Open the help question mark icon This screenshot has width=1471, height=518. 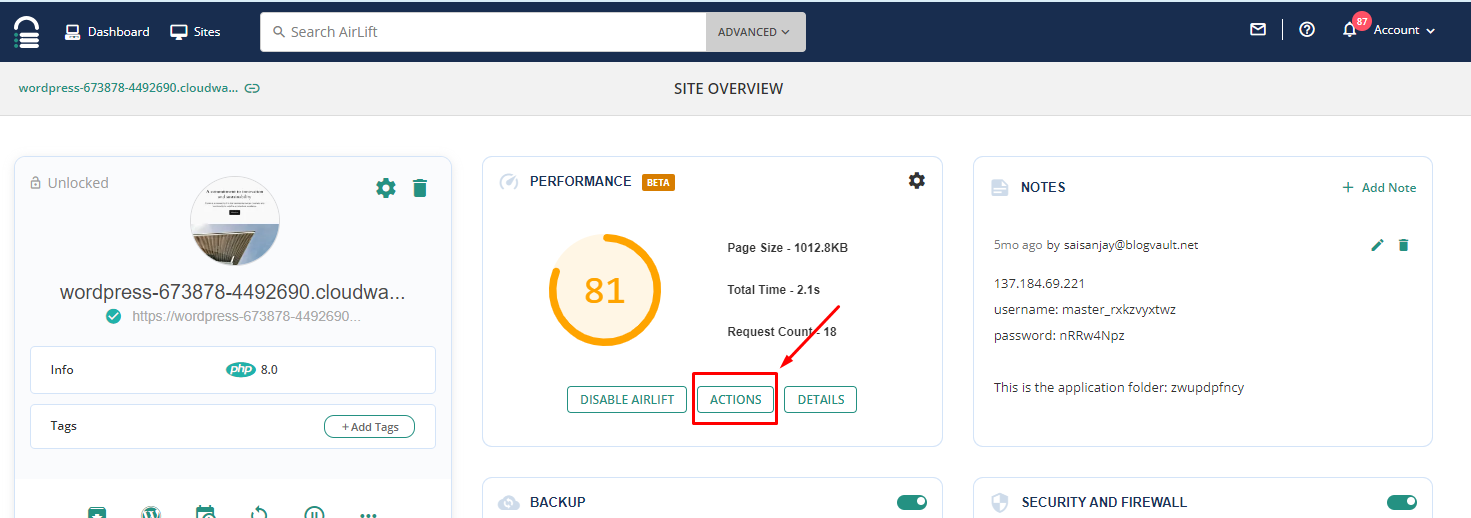[x=1307, y=30]
